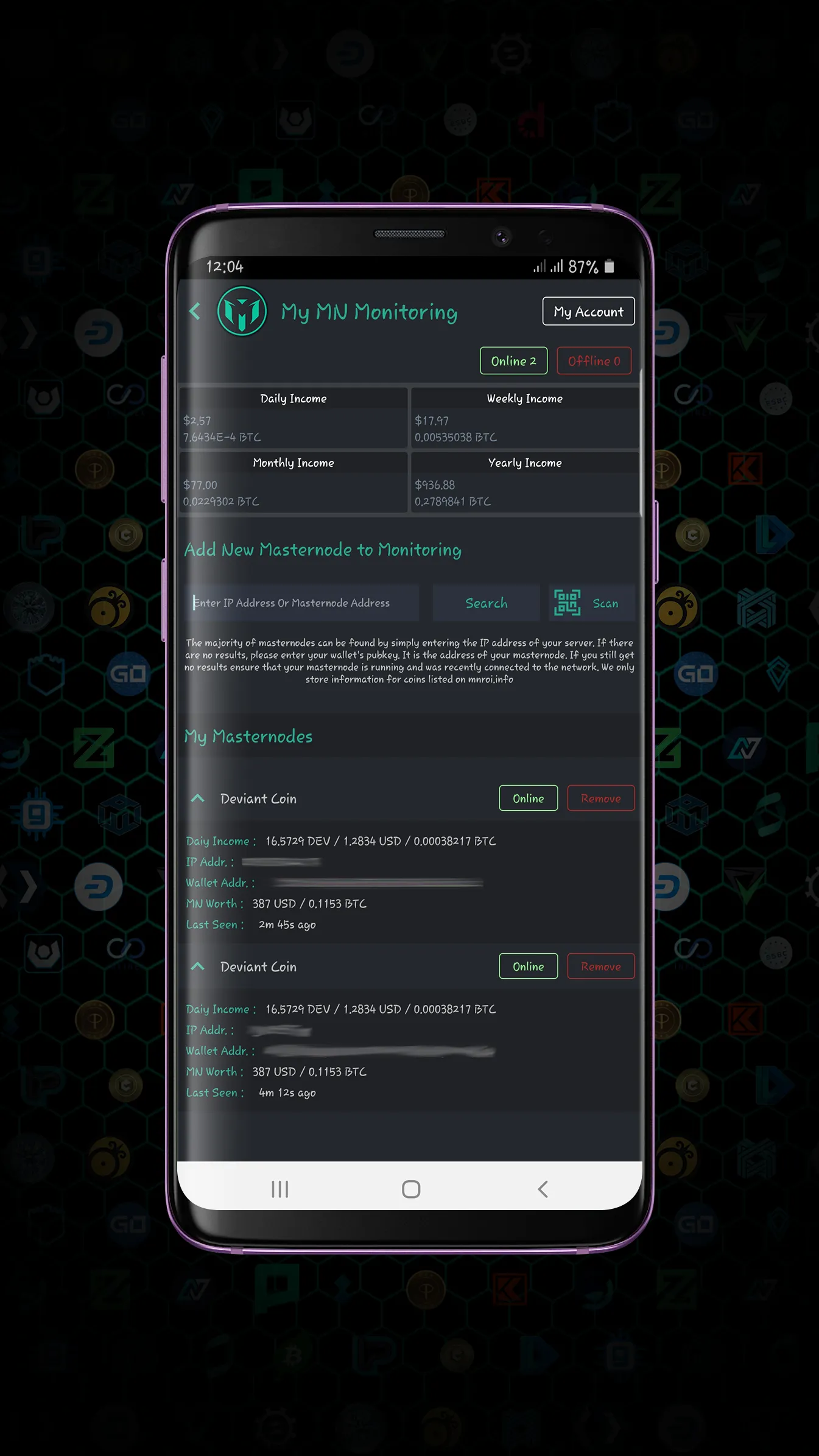Screen dimensions: 819x1456
Task: Tap the Search button
Action: pos(486,603)
